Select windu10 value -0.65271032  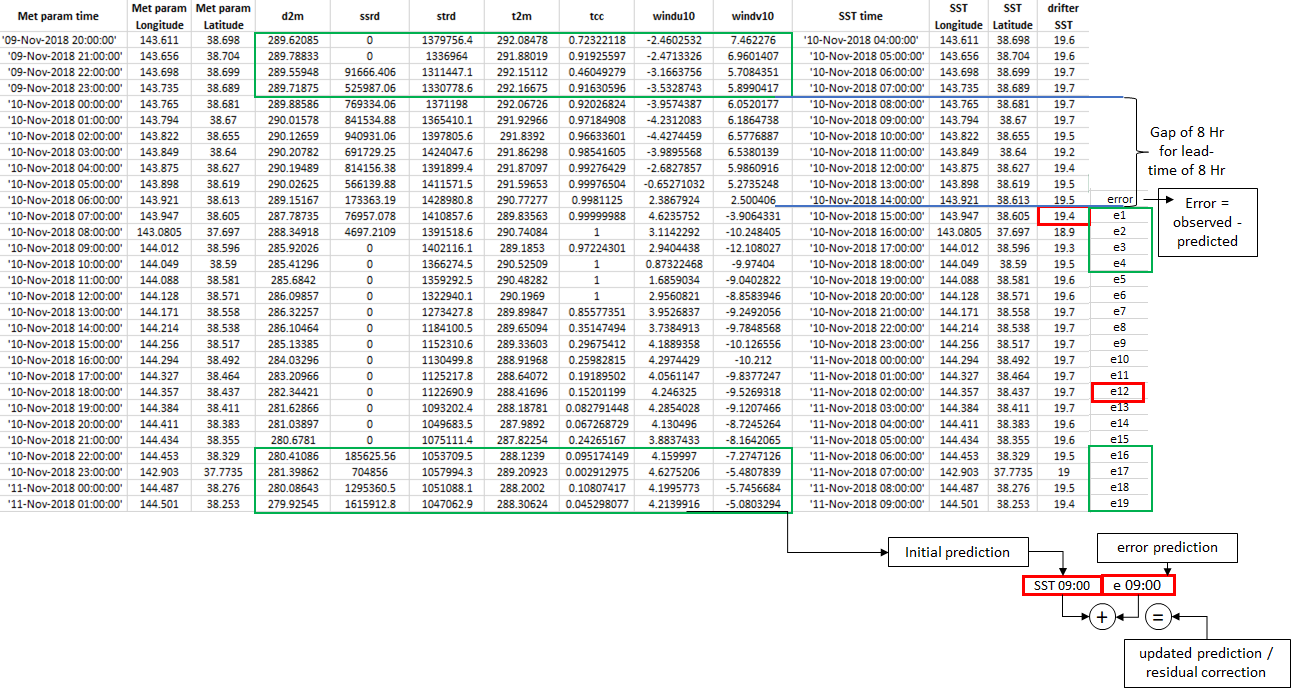[672, 184]
